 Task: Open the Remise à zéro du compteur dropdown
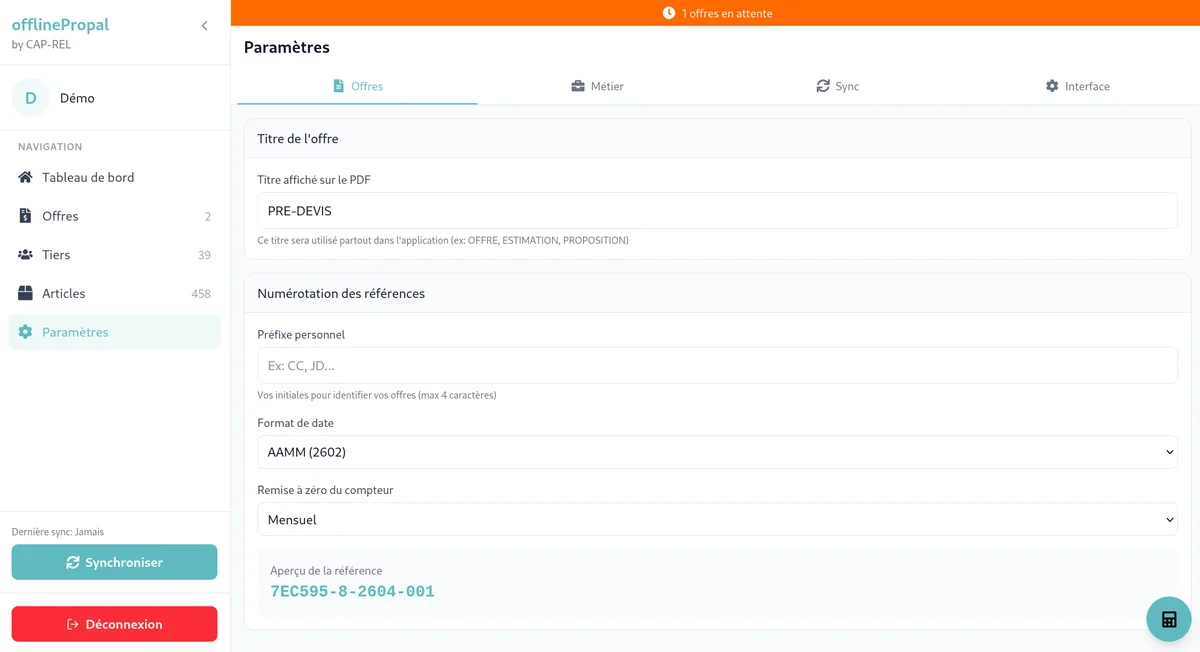717,519
